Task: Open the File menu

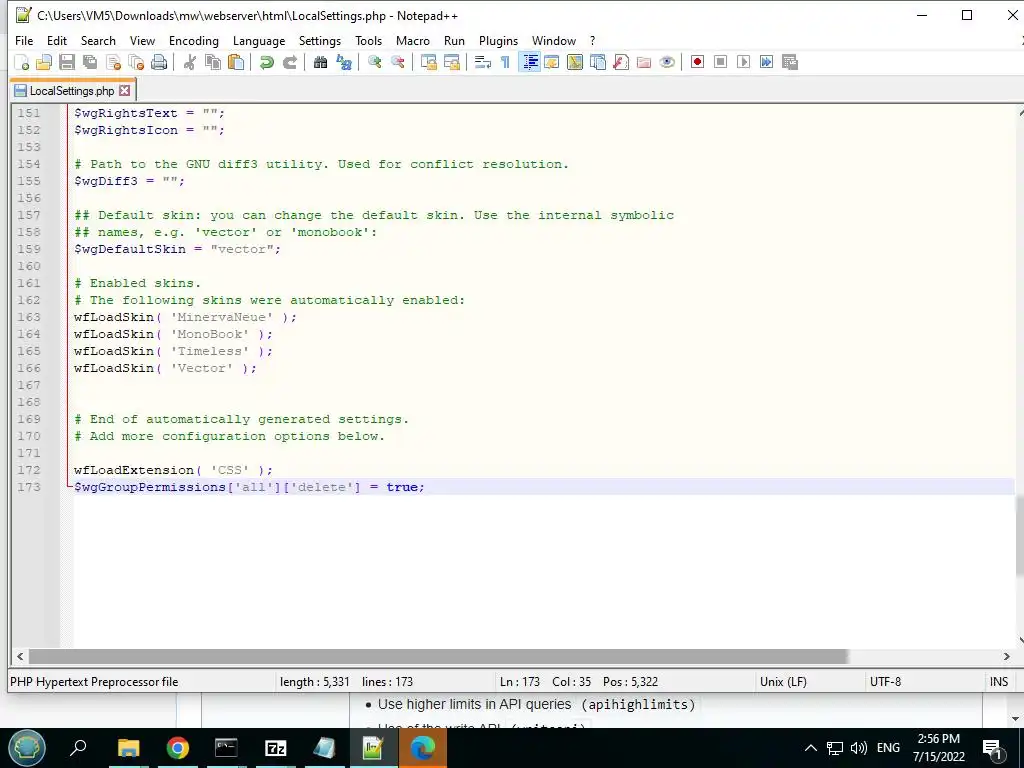Action: point(24,40)
